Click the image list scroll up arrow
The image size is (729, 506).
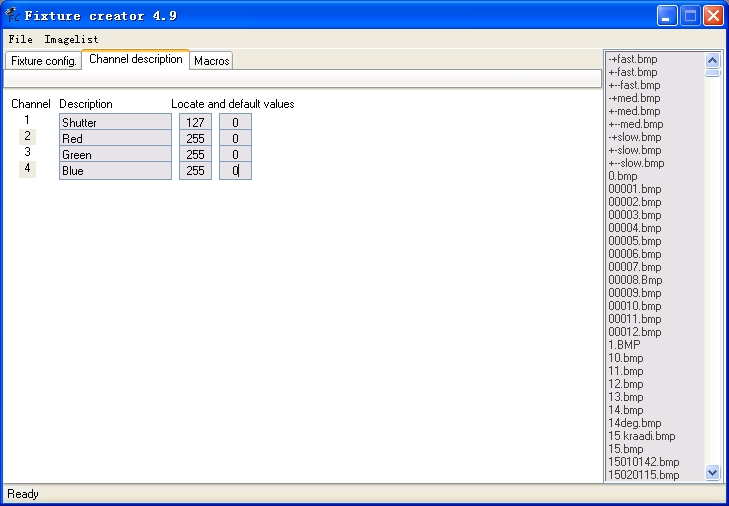click(712, 60)
